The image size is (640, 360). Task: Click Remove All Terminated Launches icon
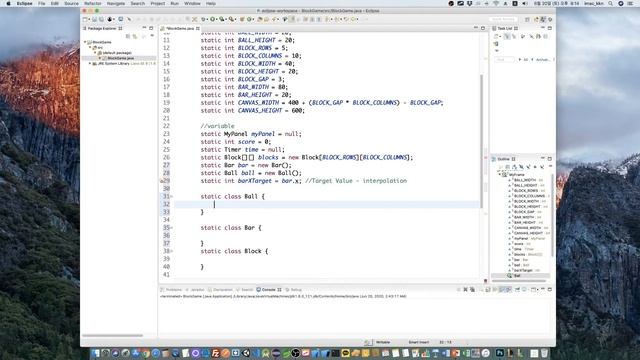point(472,289)
